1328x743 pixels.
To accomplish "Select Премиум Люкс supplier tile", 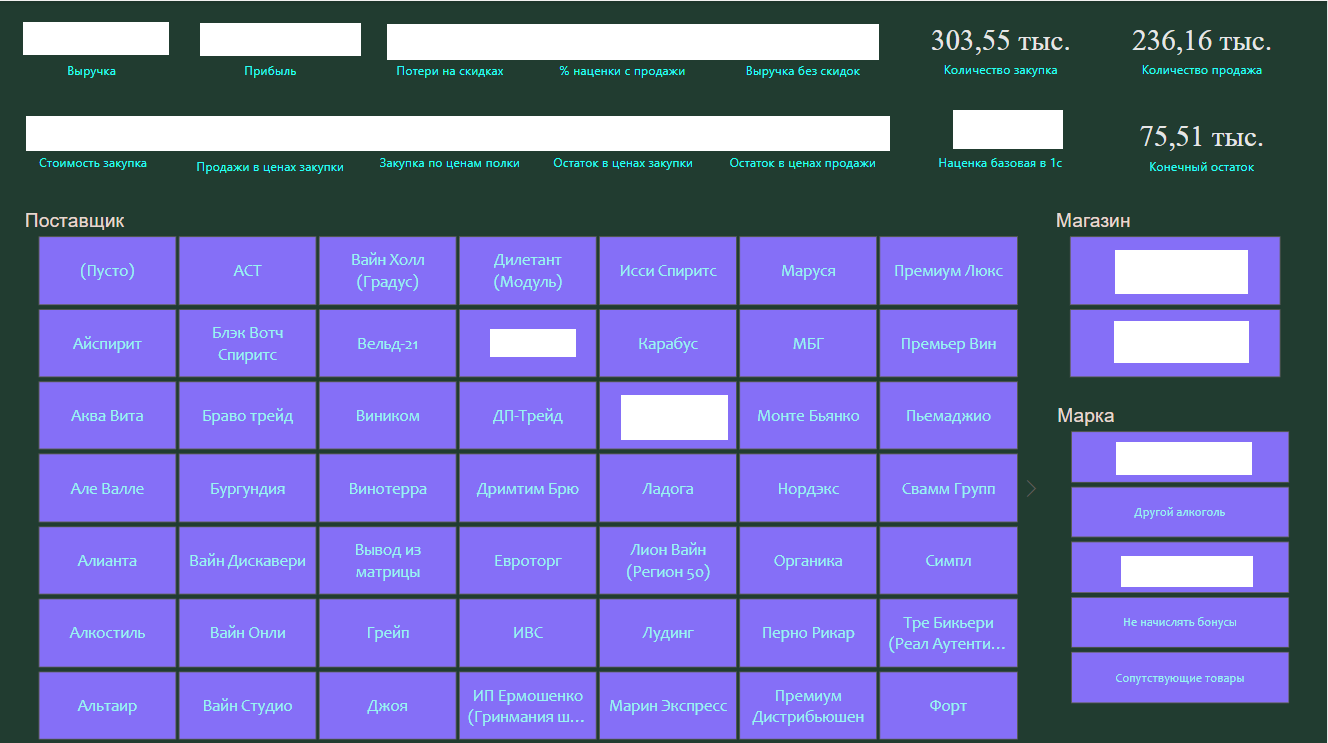I will pyautogui.click(x=948, y=271).
